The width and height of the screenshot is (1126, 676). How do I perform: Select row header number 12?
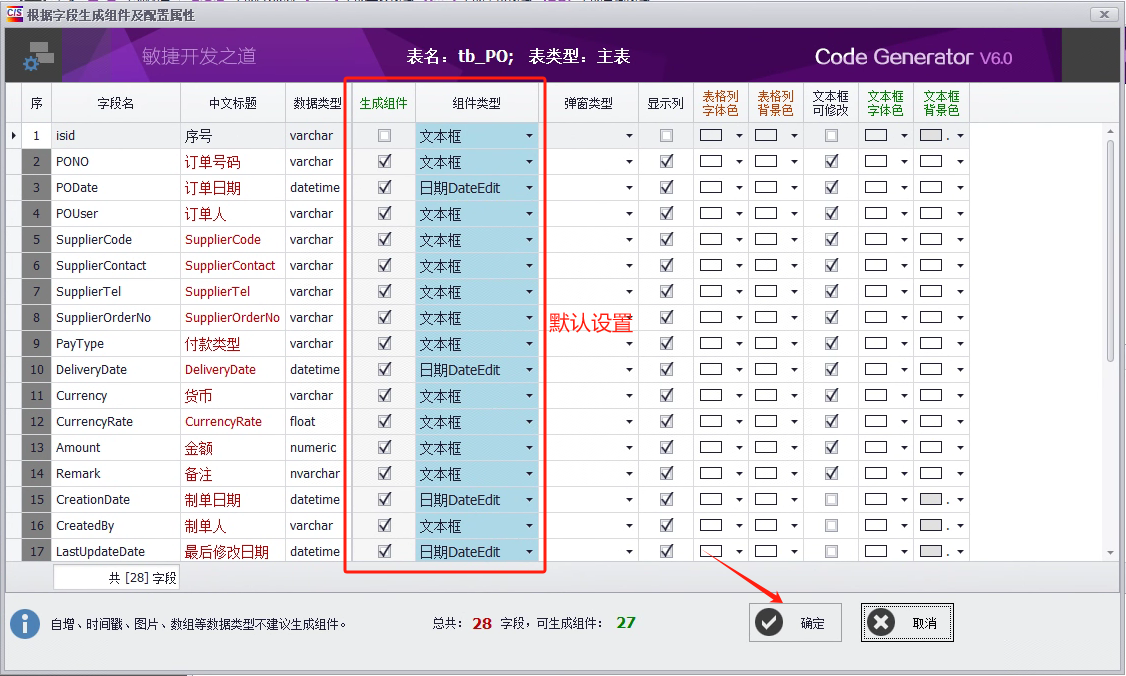pyautogui.click(x=37, y=422)
